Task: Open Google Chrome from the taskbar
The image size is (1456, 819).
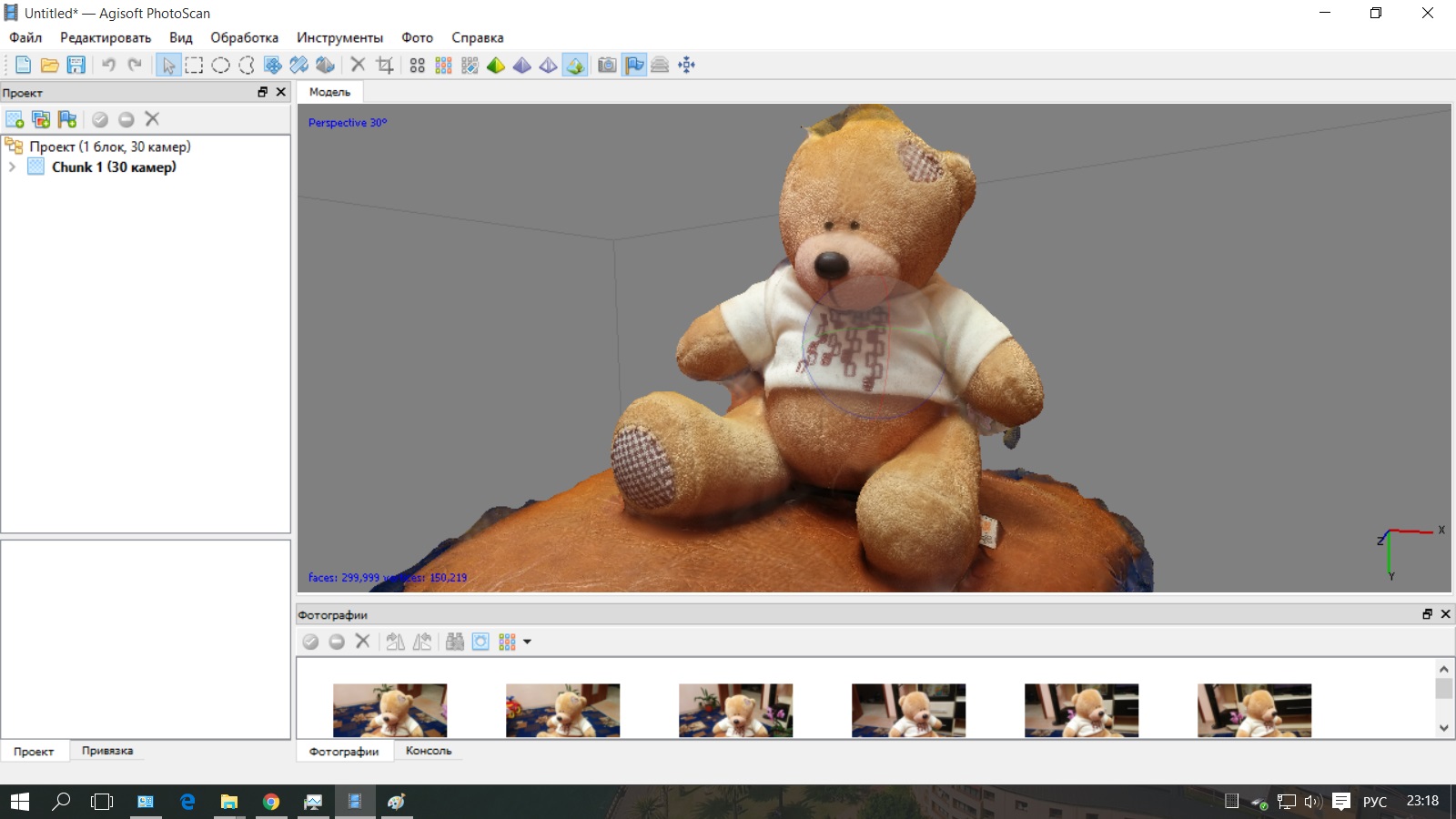Action: pos(271,802)
